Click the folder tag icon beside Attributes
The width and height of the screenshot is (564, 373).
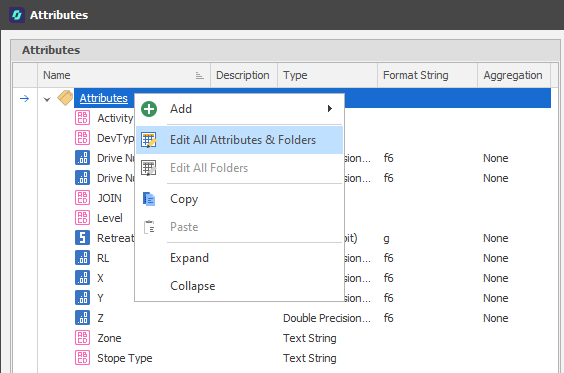pyautogui.click(x=65, y=98)
